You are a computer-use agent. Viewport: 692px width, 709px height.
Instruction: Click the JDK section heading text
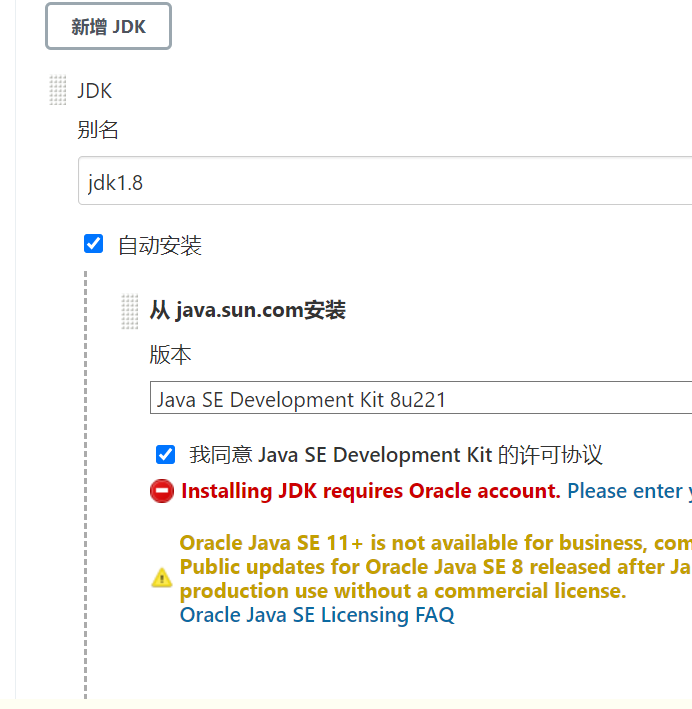click(x=94, y=91)
